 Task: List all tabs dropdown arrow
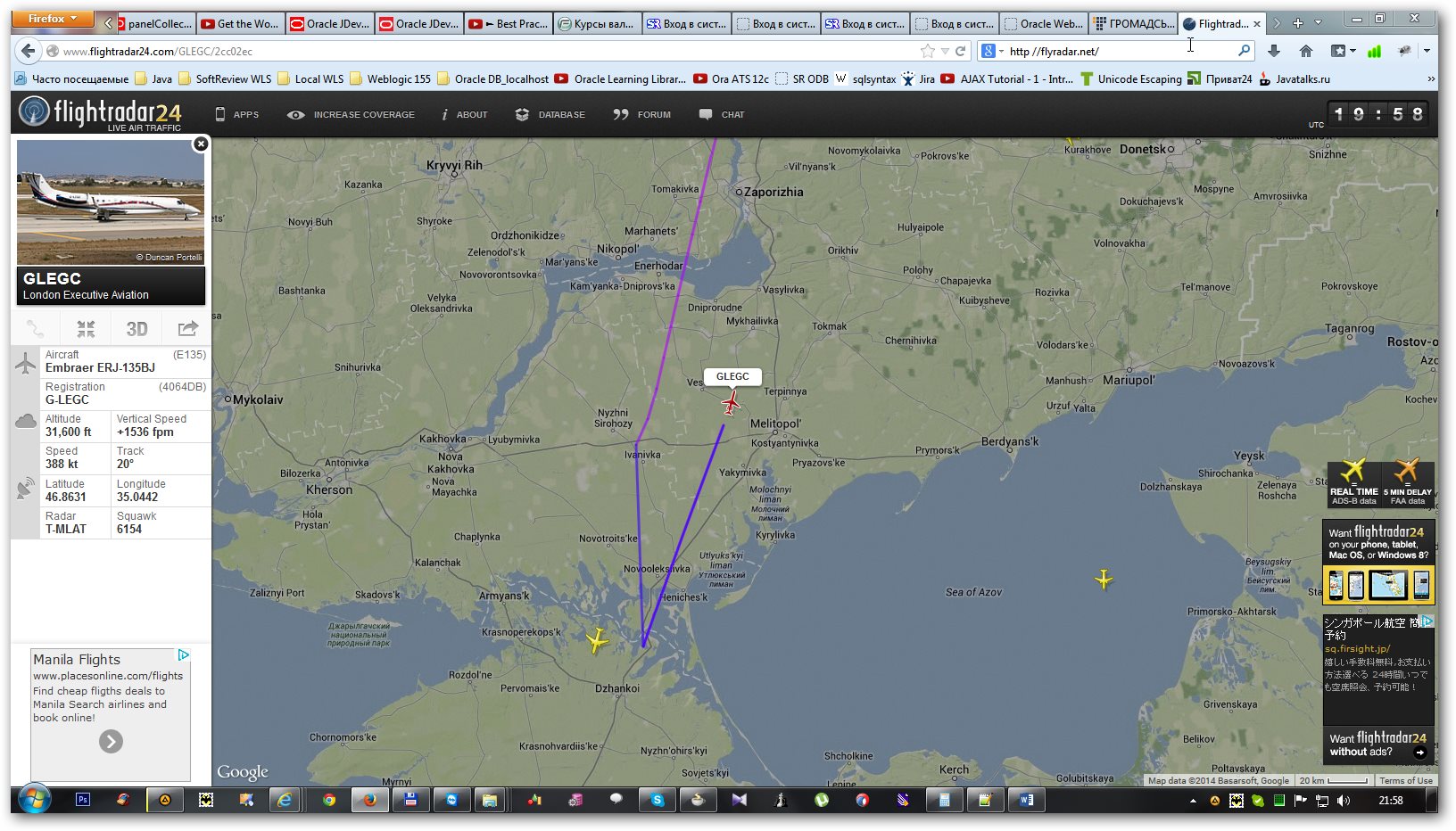coord(1318,23)
